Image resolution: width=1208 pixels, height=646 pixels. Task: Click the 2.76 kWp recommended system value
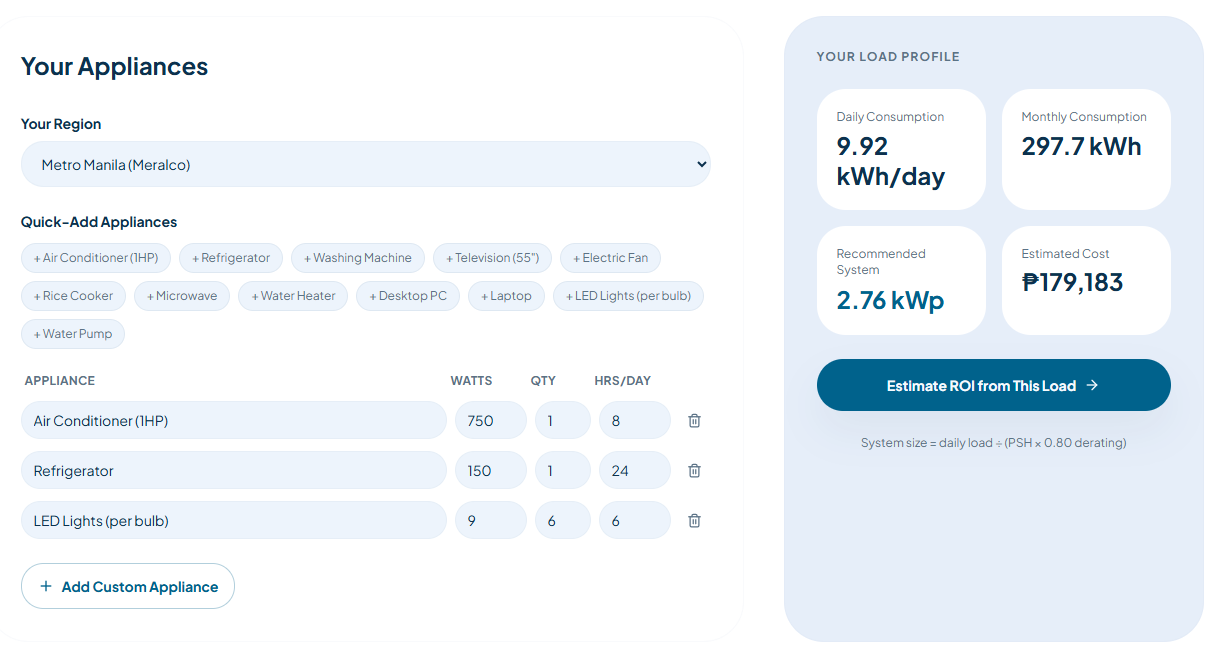(890, 300)
